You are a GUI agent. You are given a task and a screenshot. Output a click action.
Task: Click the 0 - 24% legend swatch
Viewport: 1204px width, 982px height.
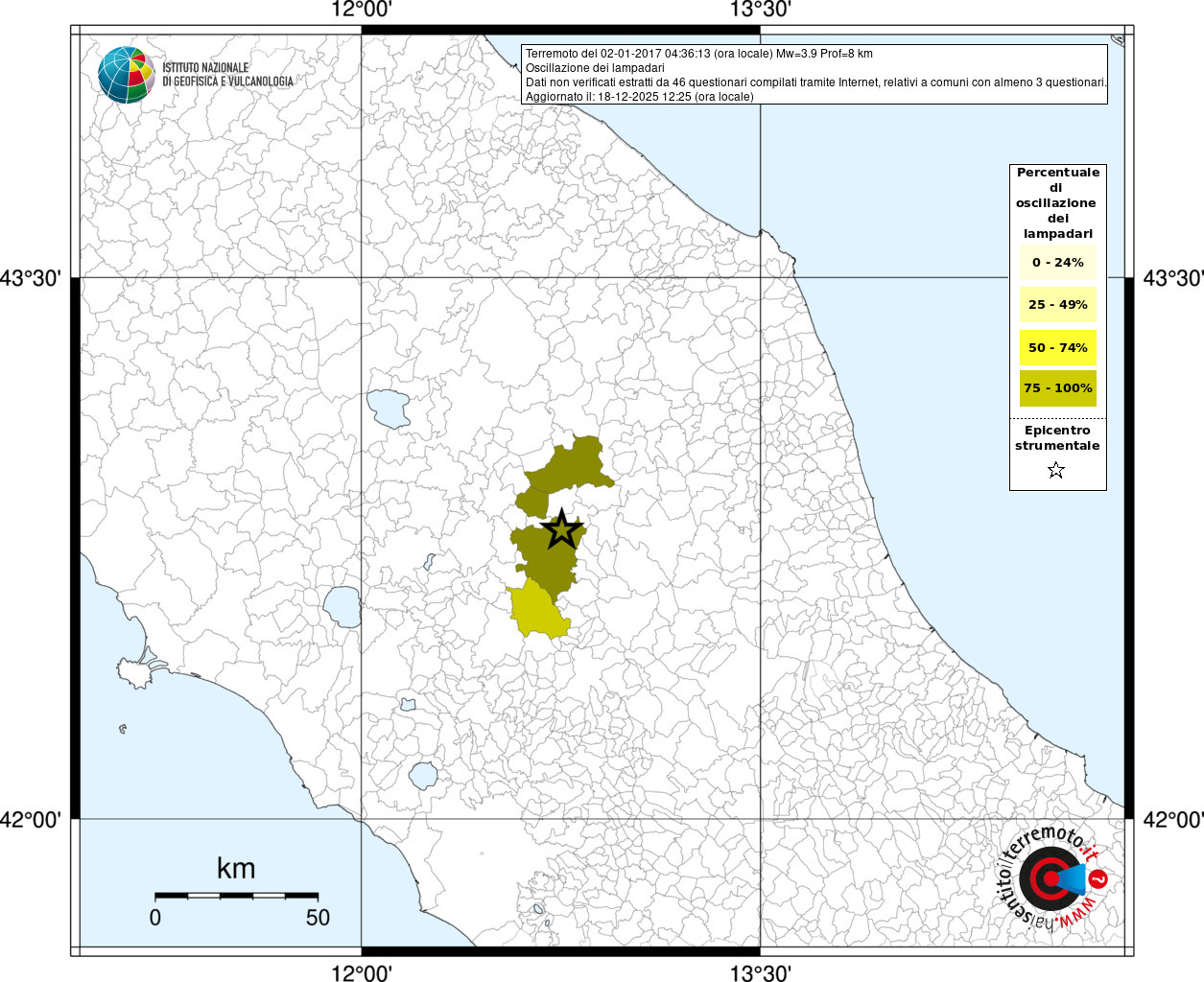(x=1057, y=263)
